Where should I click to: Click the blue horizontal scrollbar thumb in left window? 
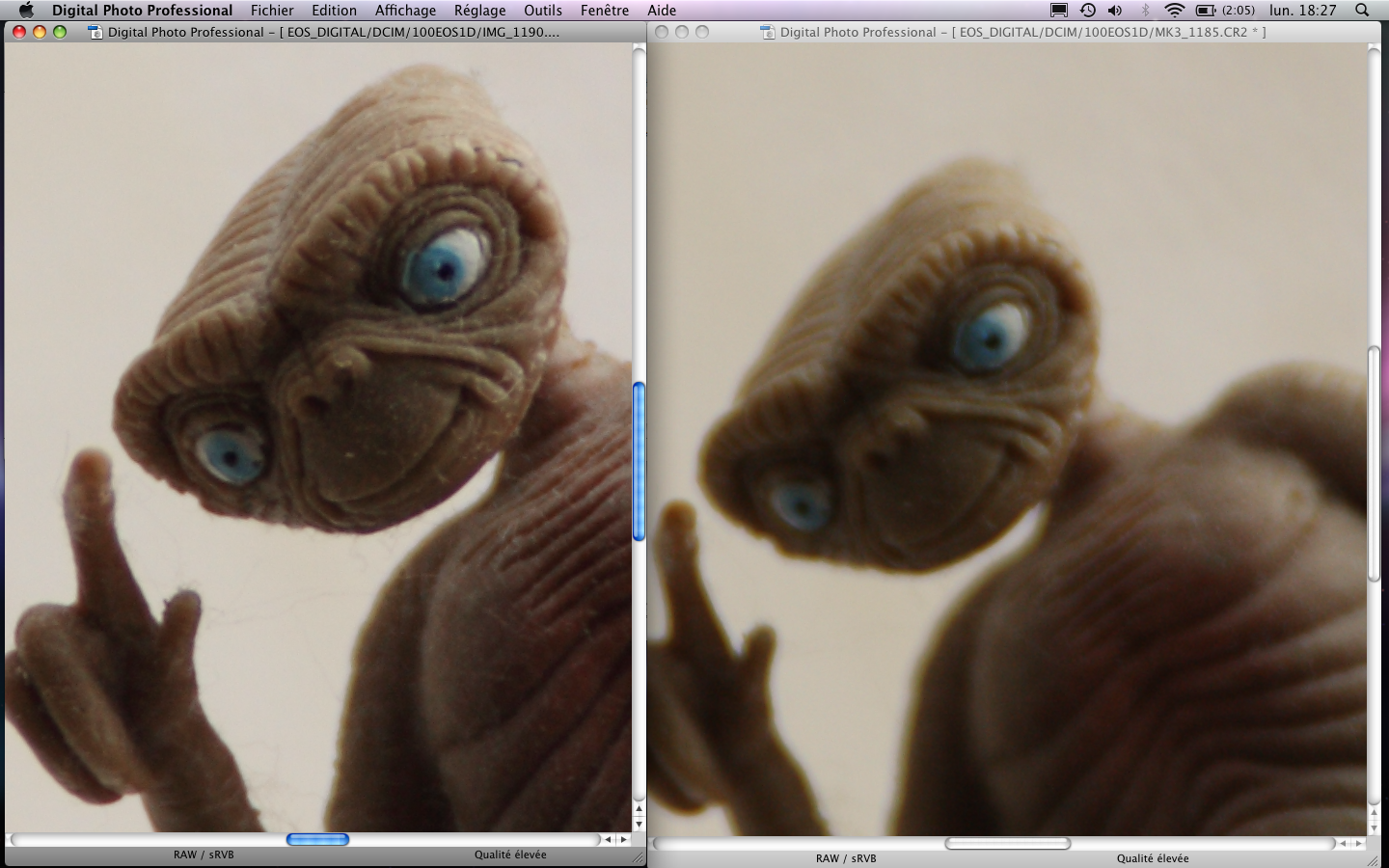coord(317,839)
